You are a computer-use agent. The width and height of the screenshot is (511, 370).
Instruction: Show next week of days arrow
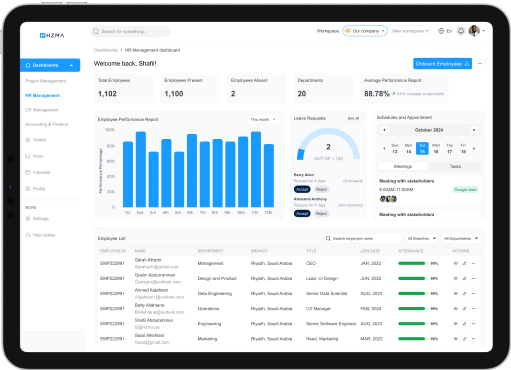(474, 148)
